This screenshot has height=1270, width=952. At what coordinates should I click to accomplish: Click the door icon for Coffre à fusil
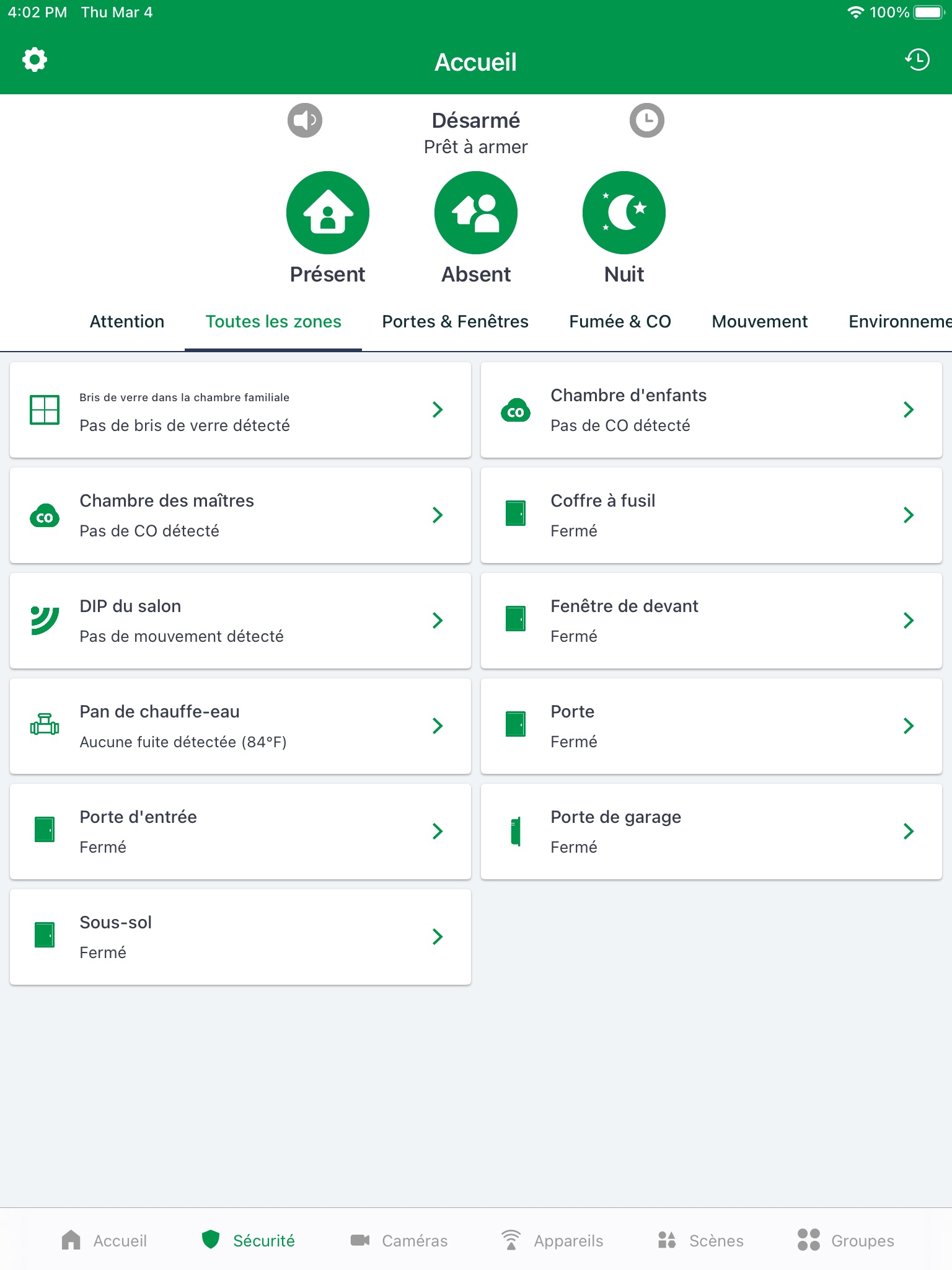(x=516, y=513)
